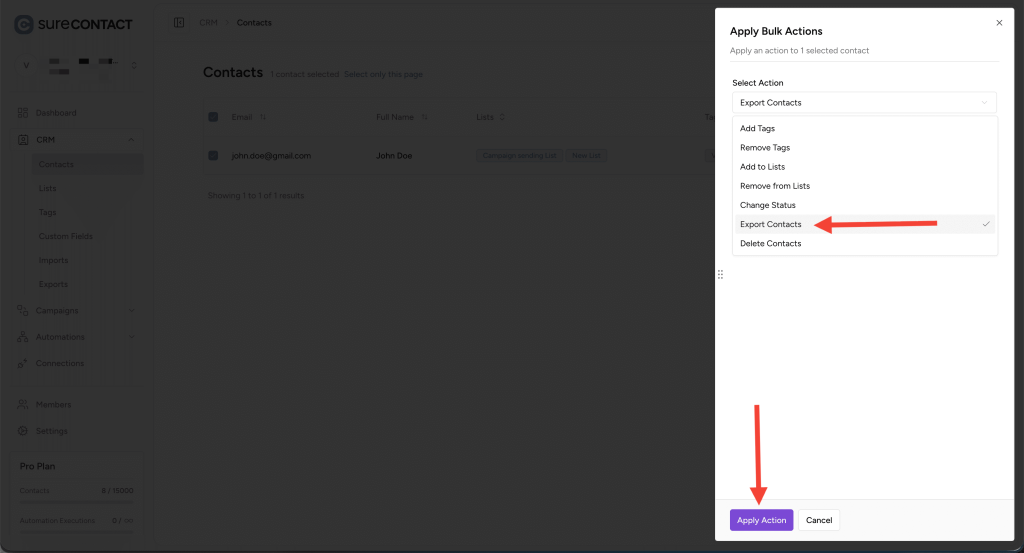Screen dimensions: 1024x553
Task: Click the Apply Action button
Action: (x=761, y=520)
